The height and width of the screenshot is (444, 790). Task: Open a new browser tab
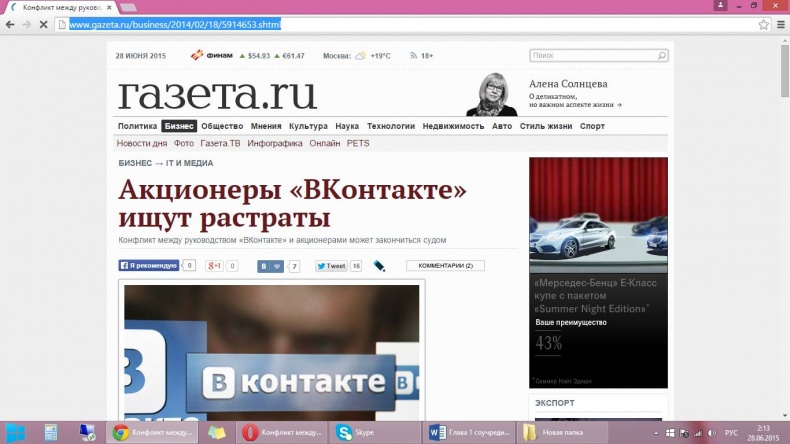coord(128,8)
